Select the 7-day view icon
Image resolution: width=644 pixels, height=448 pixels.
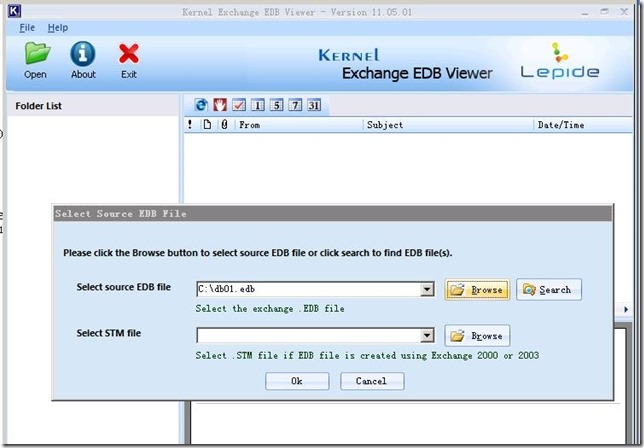pyautogui.click(x=295, y=105)
